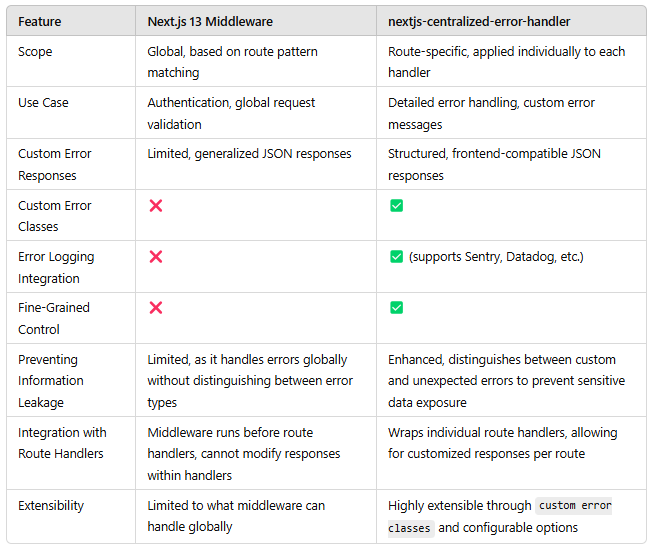The height and width of the screenshot is (546, 653).
Task: Click the Scope row label
Action: [35, 52]
